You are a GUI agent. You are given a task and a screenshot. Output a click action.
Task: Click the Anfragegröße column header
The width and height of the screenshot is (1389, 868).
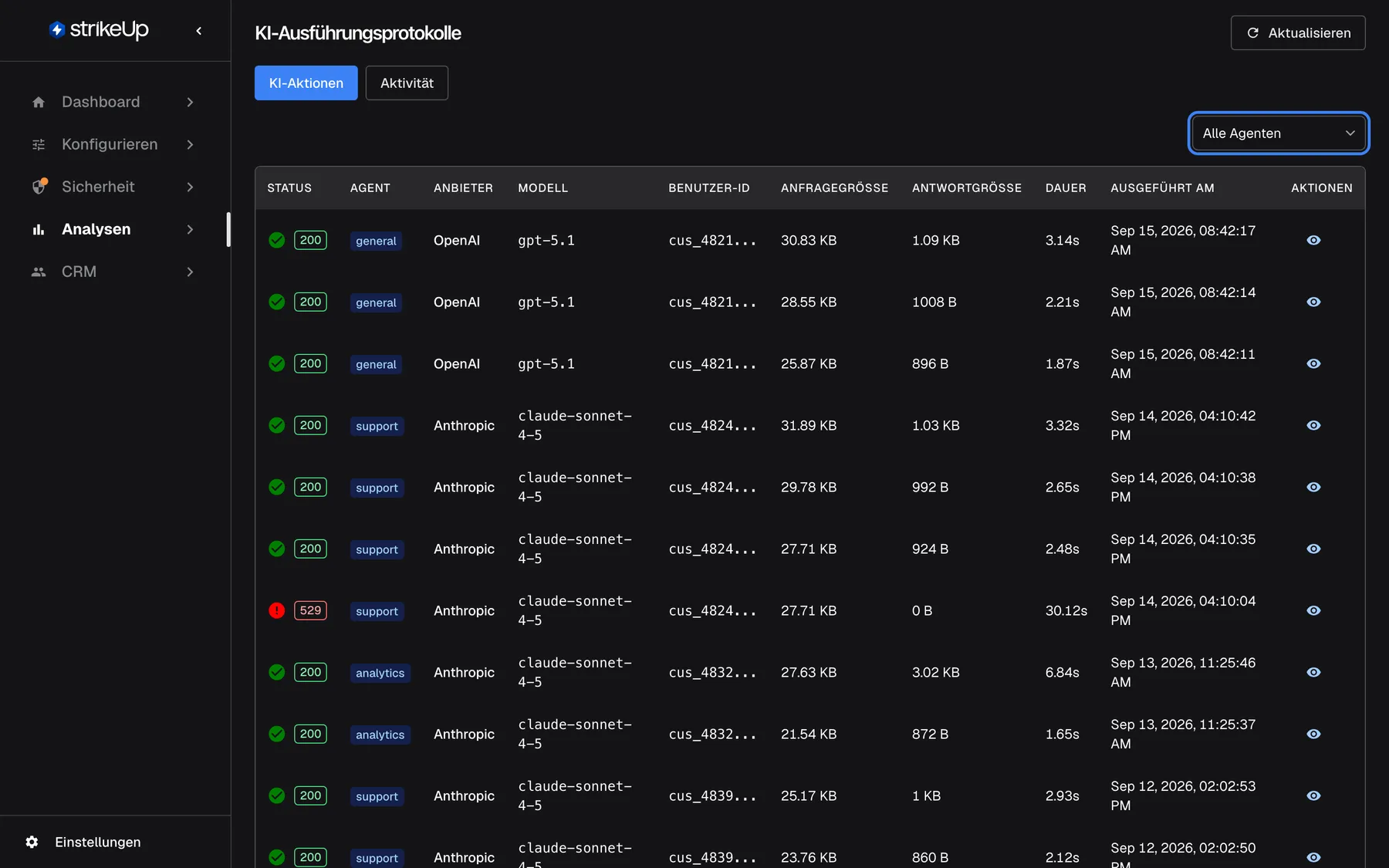[834, 188]
